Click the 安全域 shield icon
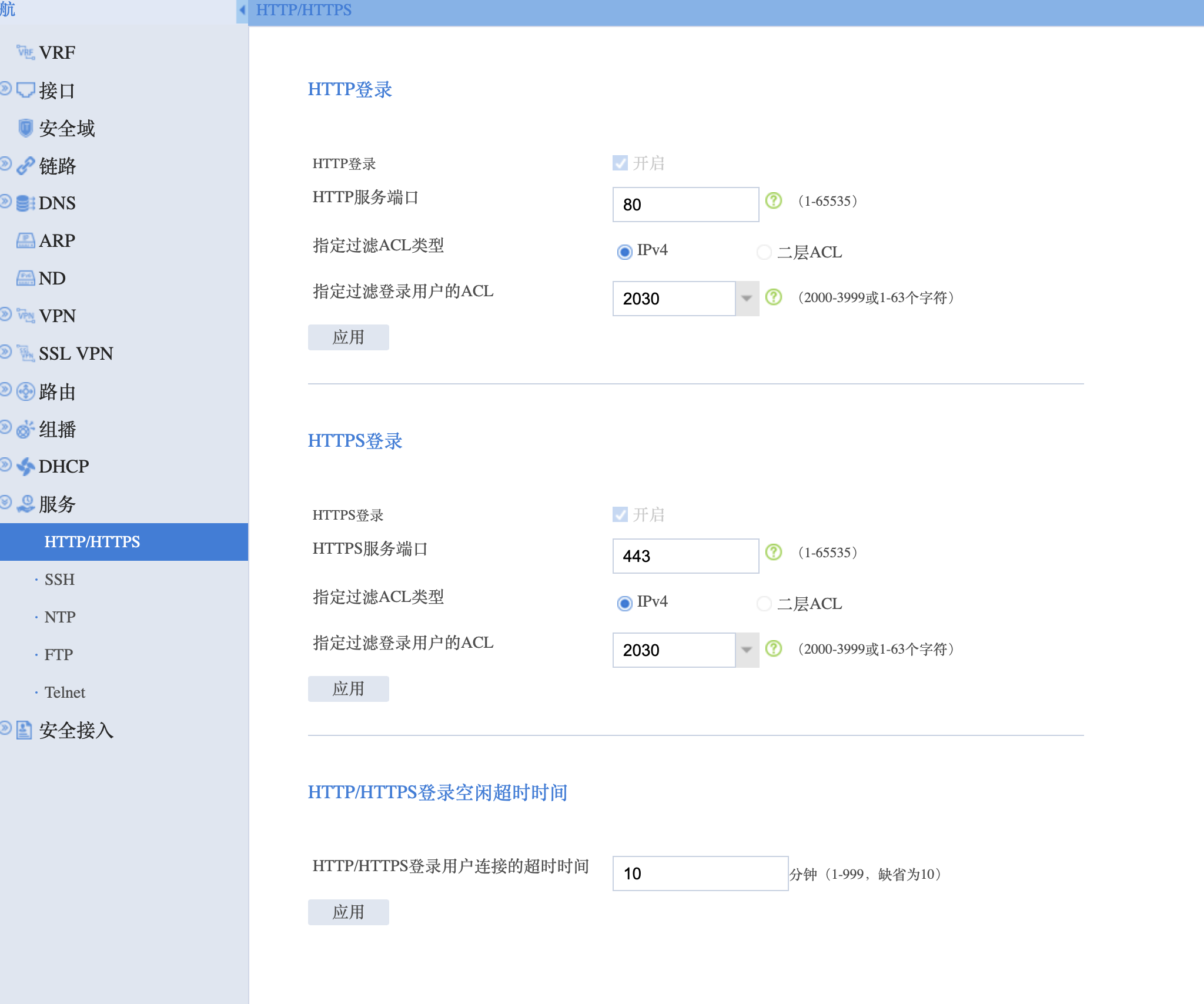 click(x=25, y=128)
